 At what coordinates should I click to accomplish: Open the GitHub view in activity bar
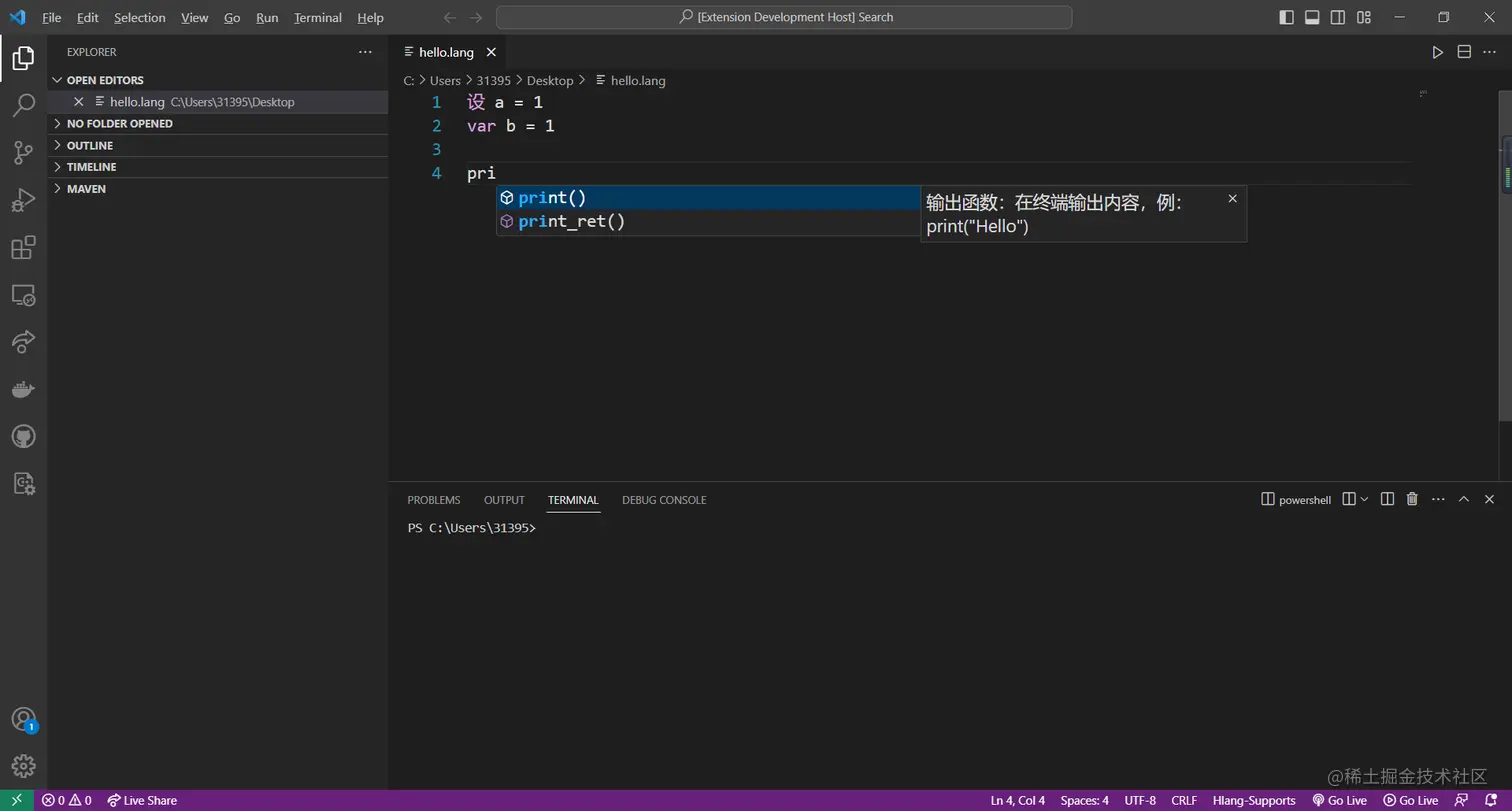click(23, 437)
